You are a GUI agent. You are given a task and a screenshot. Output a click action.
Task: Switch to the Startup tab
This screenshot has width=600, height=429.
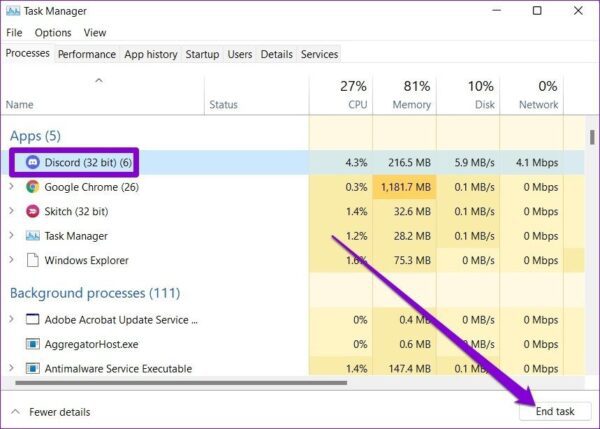coord(202,54)
